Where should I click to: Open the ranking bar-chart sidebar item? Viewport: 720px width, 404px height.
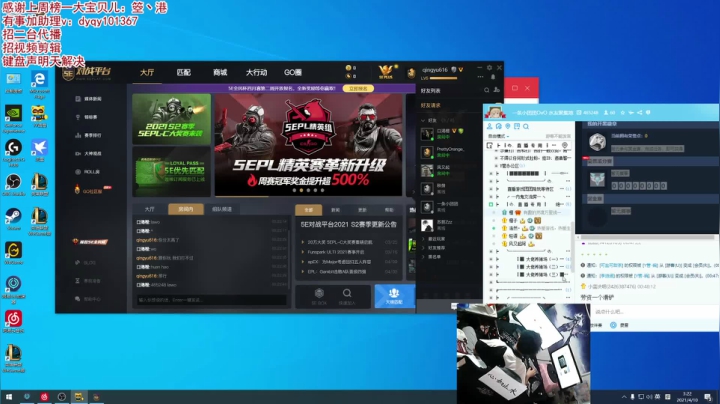point(78,135)
